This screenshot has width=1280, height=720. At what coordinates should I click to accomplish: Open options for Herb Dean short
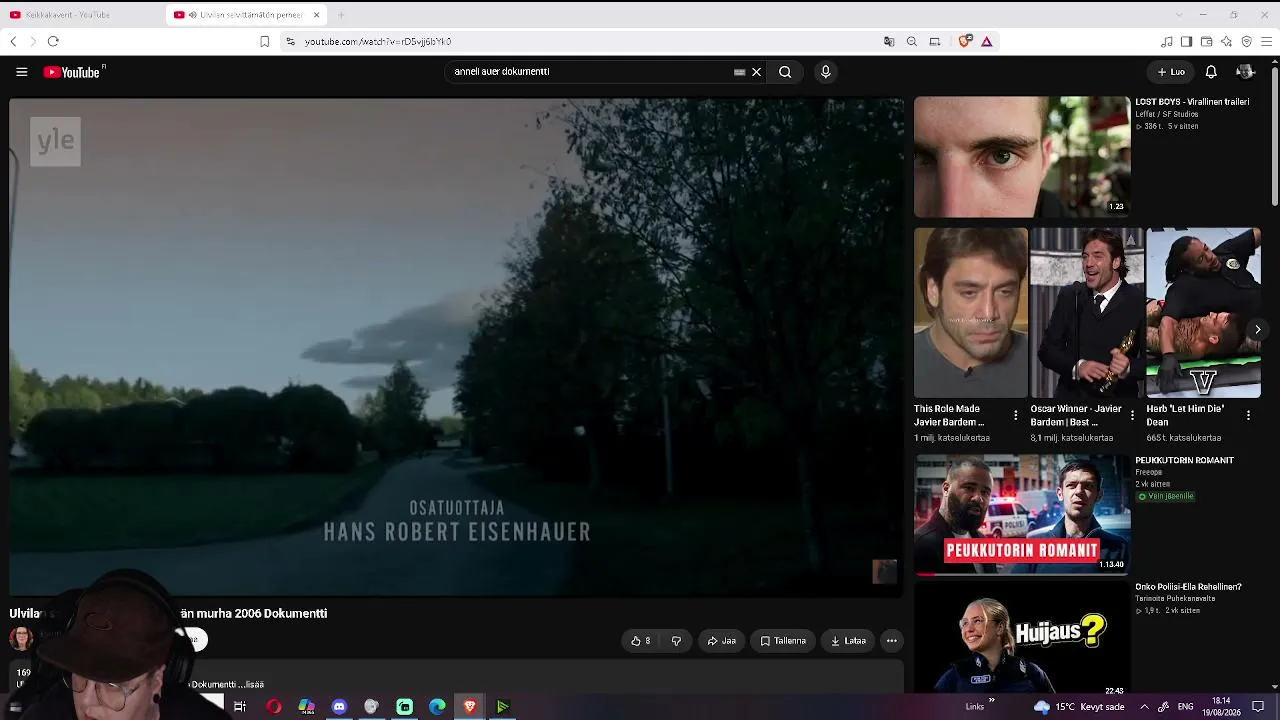point(1248,415)
